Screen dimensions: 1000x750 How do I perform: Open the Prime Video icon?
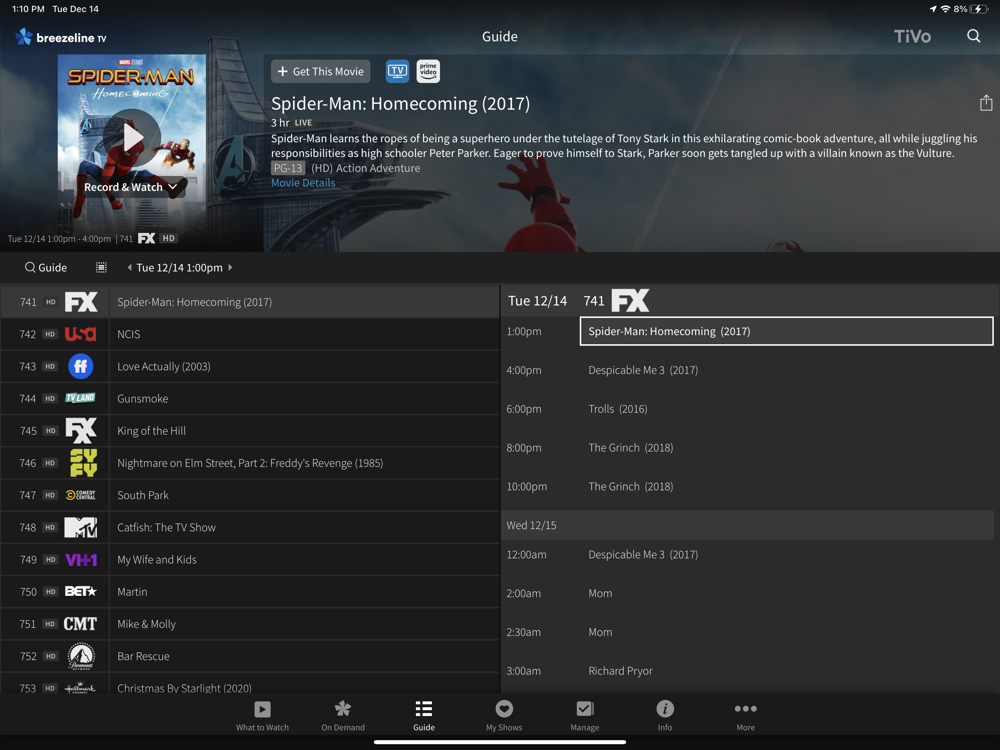(x=428, y=71)
